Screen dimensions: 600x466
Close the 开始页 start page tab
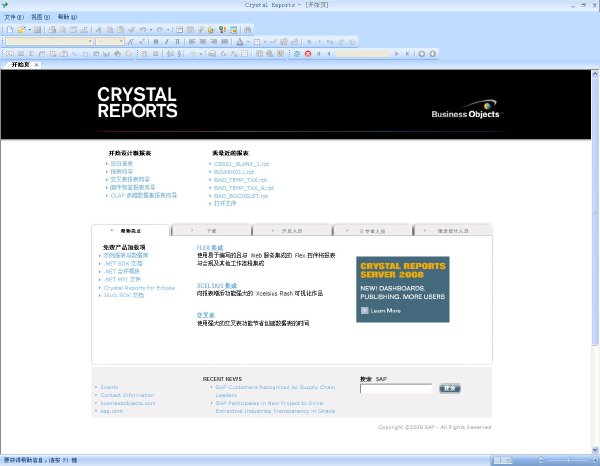tap(36, 65)
